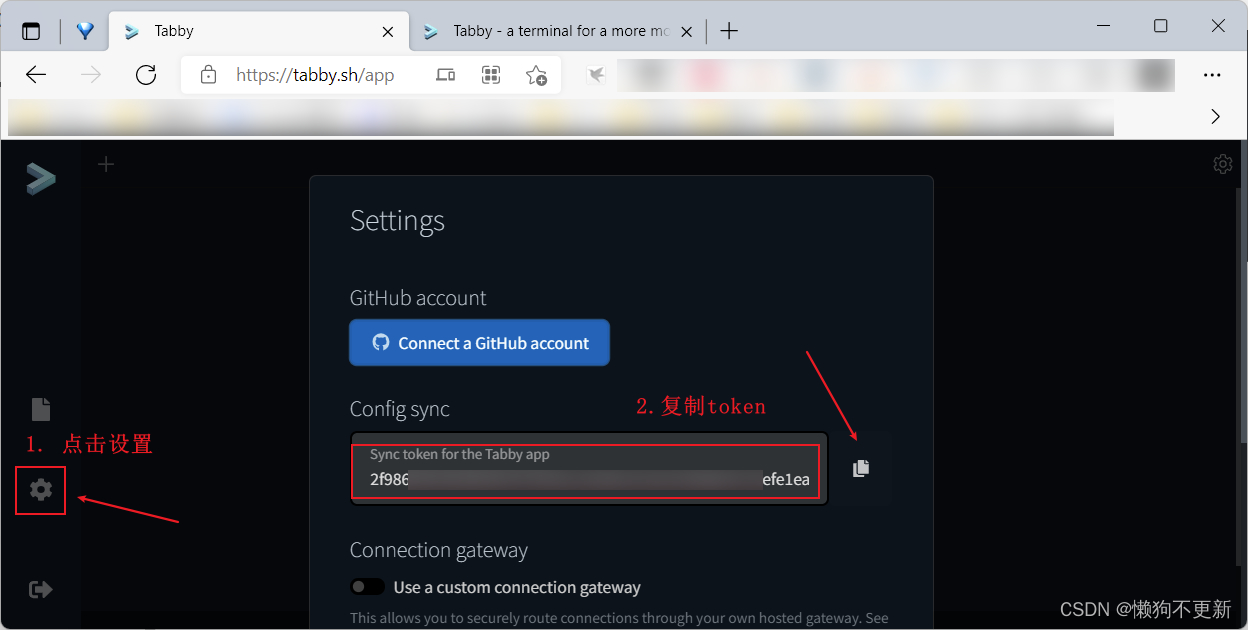Toggle Use a custom connection gateway switch
The height and width of the screenshot is (630, 1248).
(367, 587)
